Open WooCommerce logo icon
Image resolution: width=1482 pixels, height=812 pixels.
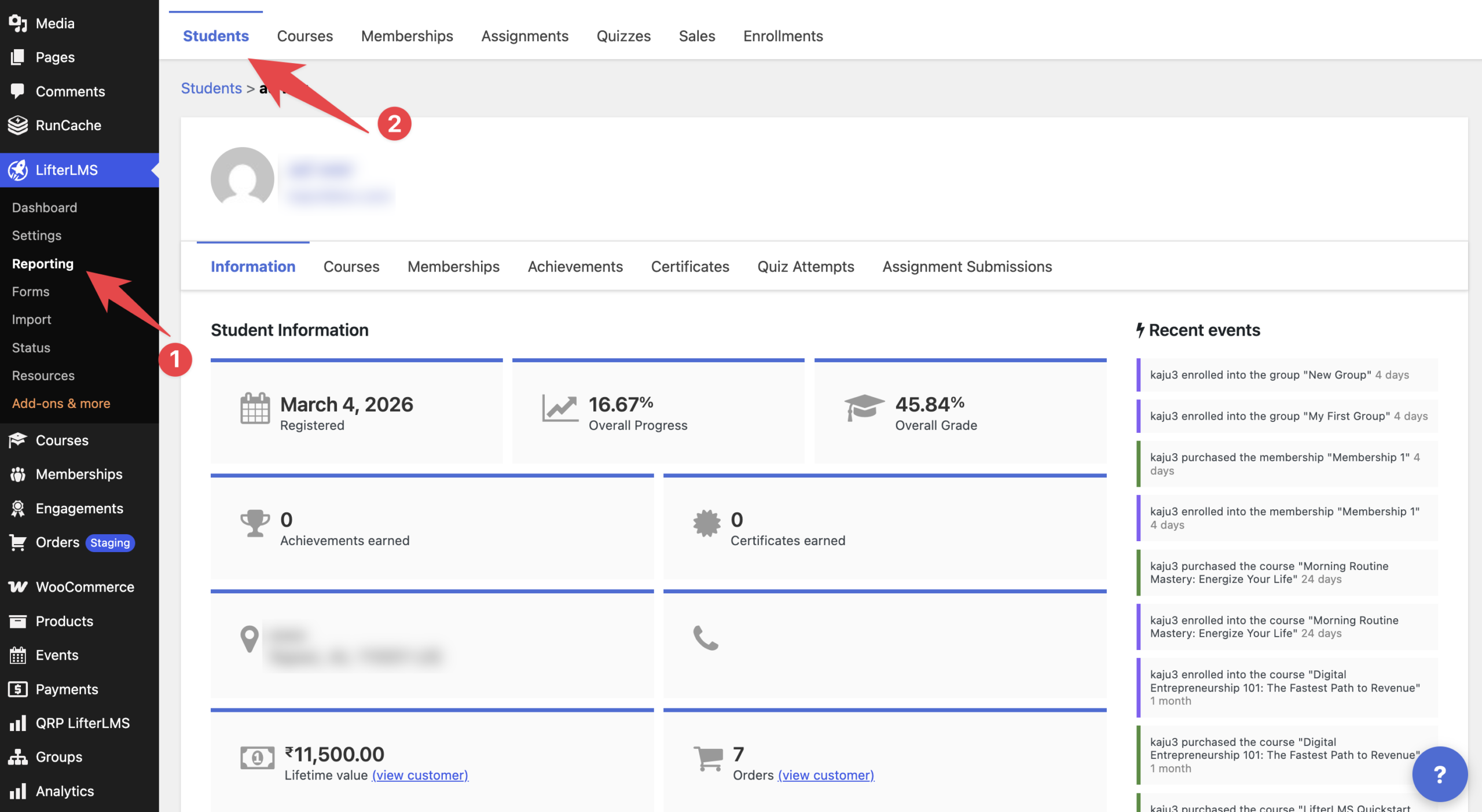tap(18, 587)
